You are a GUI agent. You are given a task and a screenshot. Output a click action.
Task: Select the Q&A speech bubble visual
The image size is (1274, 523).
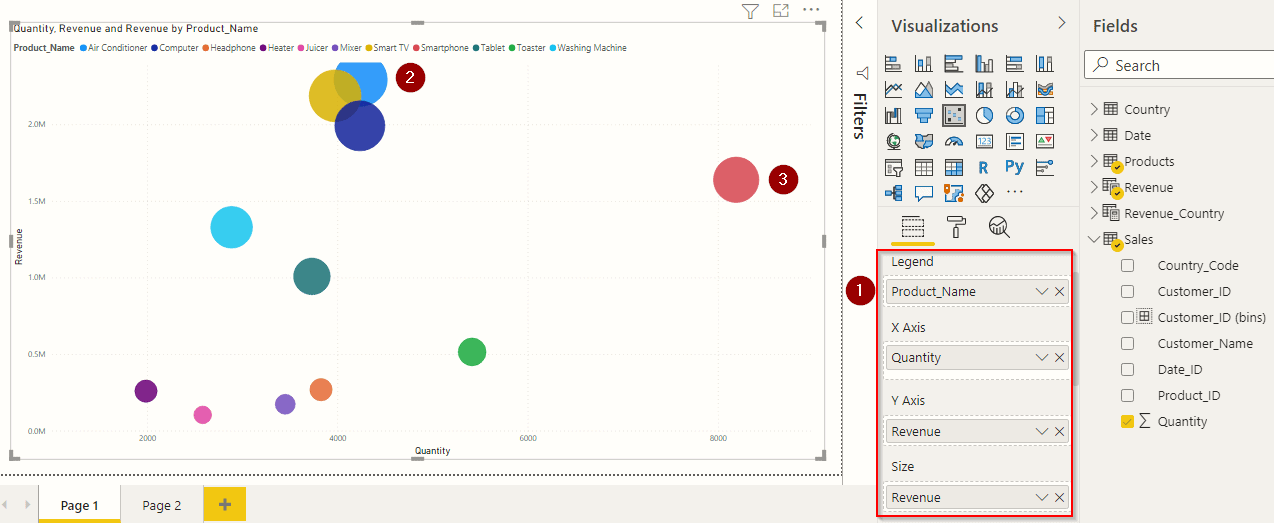pyautogui.click(x=924, y=193)
